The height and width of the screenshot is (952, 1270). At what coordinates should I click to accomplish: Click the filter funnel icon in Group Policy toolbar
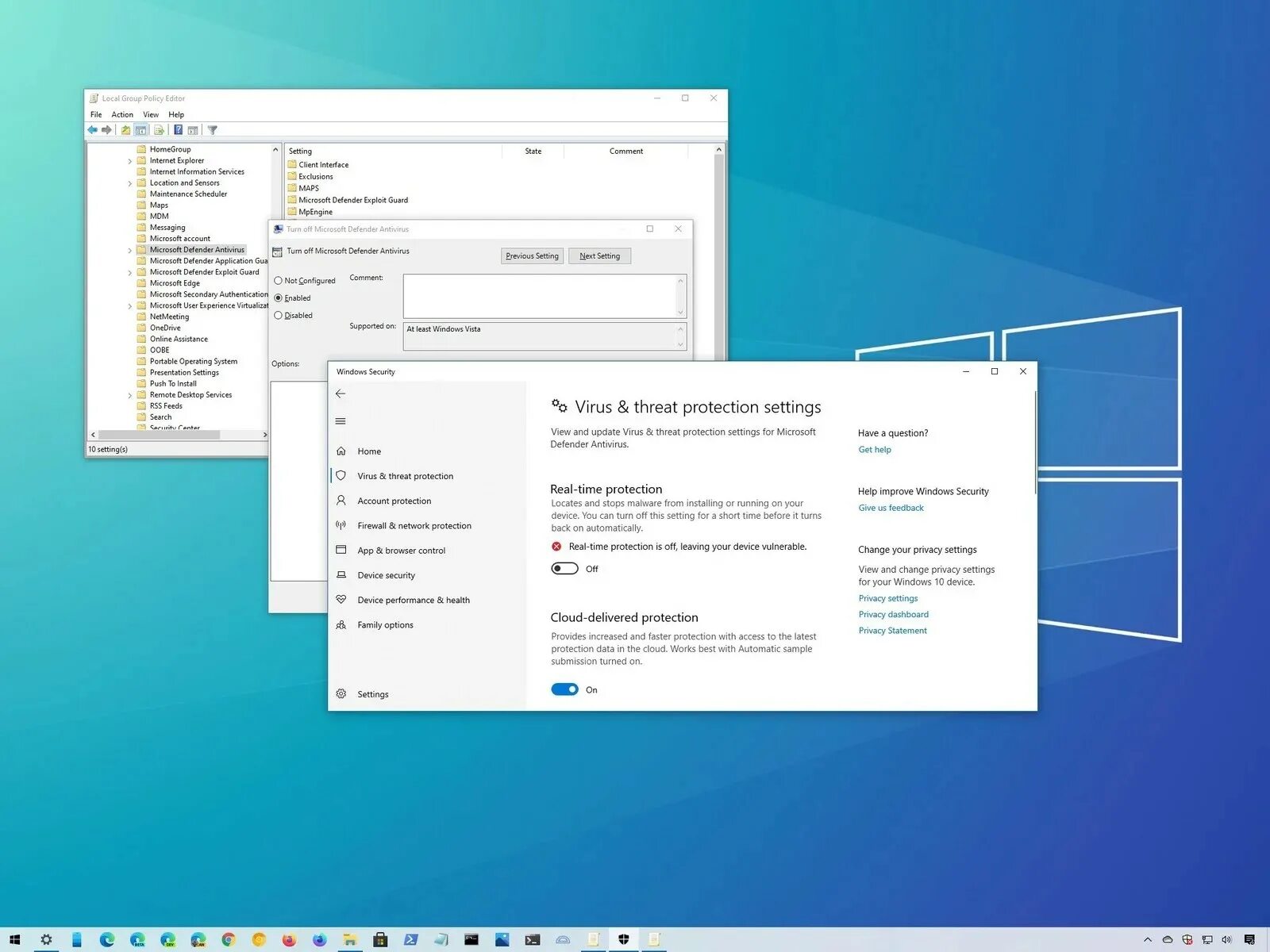pos(212,130)
